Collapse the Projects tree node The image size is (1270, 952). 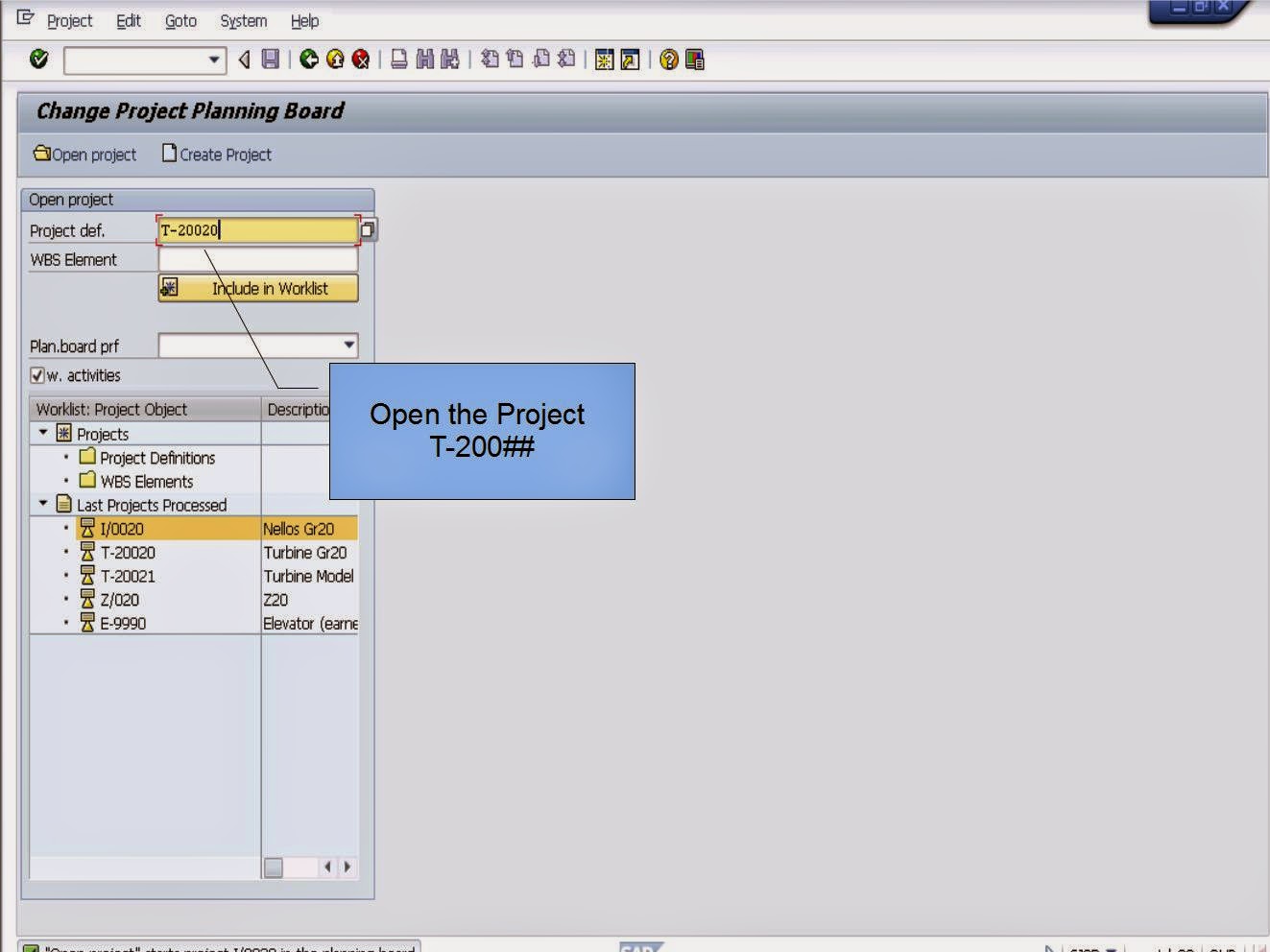click(x=41, y=433)
